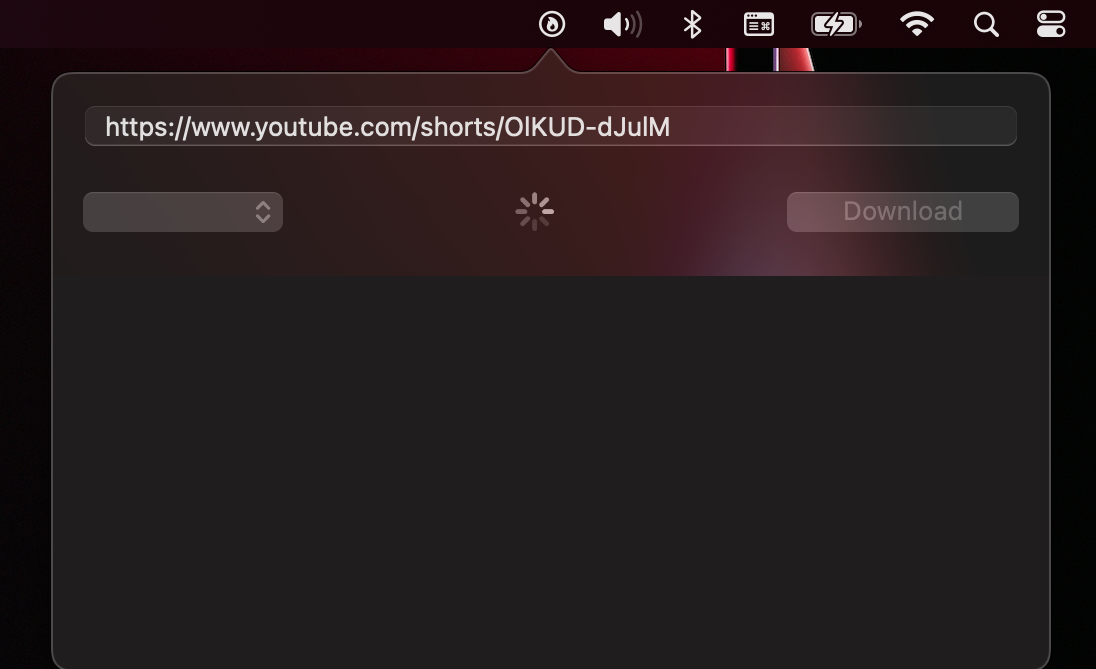Click the red wallpaper strip above popover

pos(770,59)
